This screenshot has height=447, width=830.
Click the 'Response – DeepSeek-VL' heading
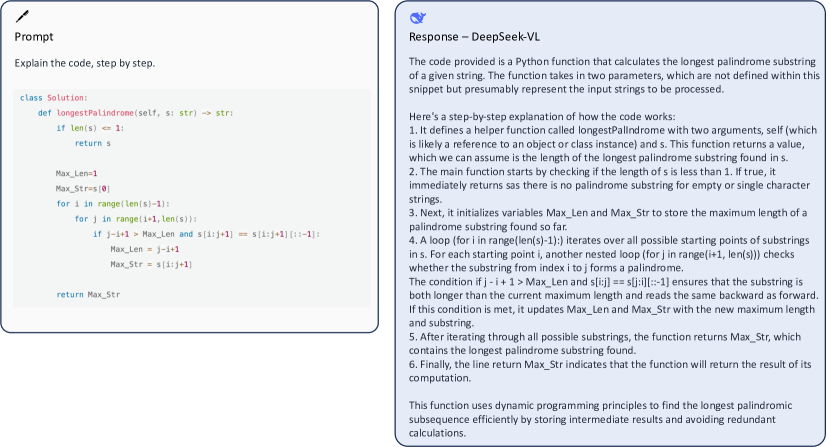[x=474, y=37]
